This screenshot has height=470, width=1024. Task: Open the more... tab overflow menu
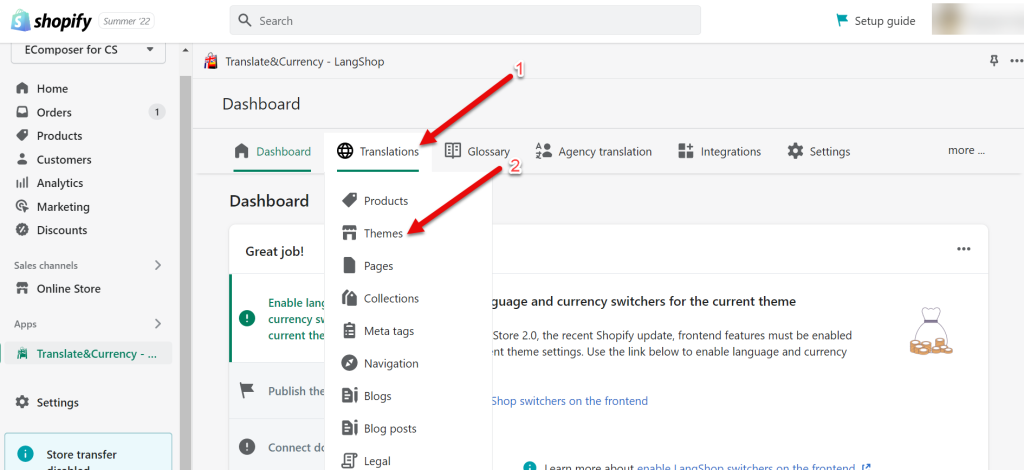pyautogui.click(x=966, y=151)
